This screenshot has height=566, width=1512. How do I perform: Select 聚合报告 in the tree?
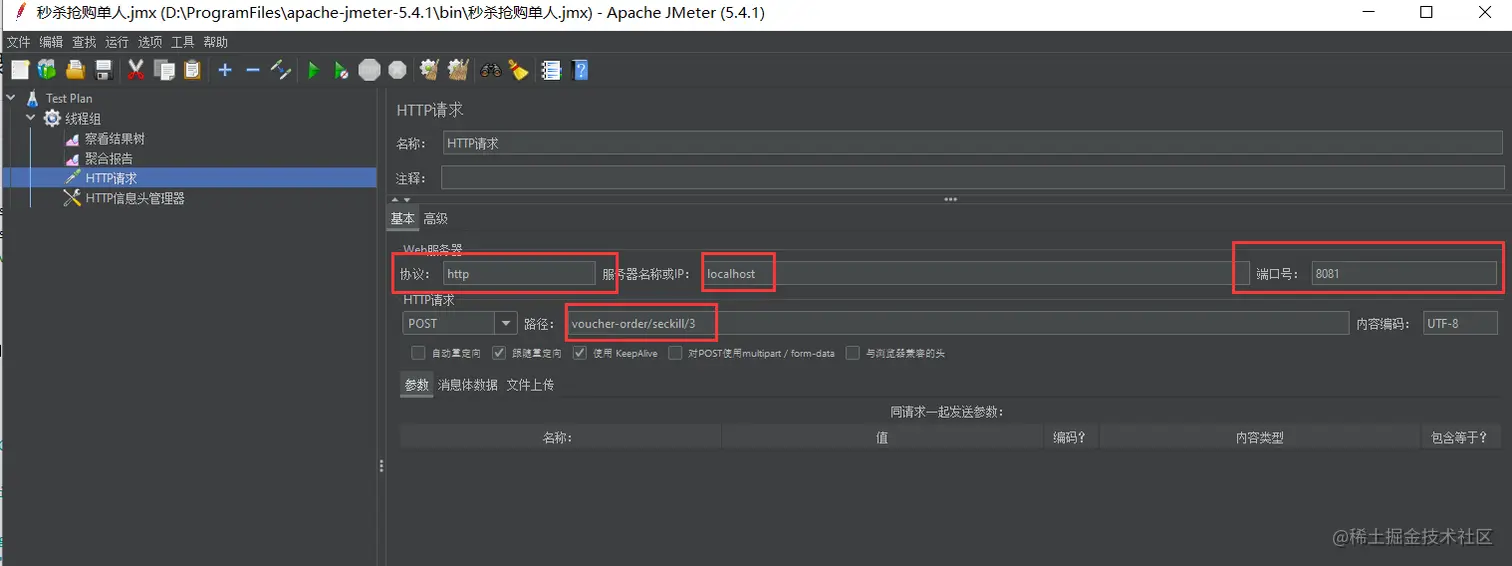click(x=109, y=158)
